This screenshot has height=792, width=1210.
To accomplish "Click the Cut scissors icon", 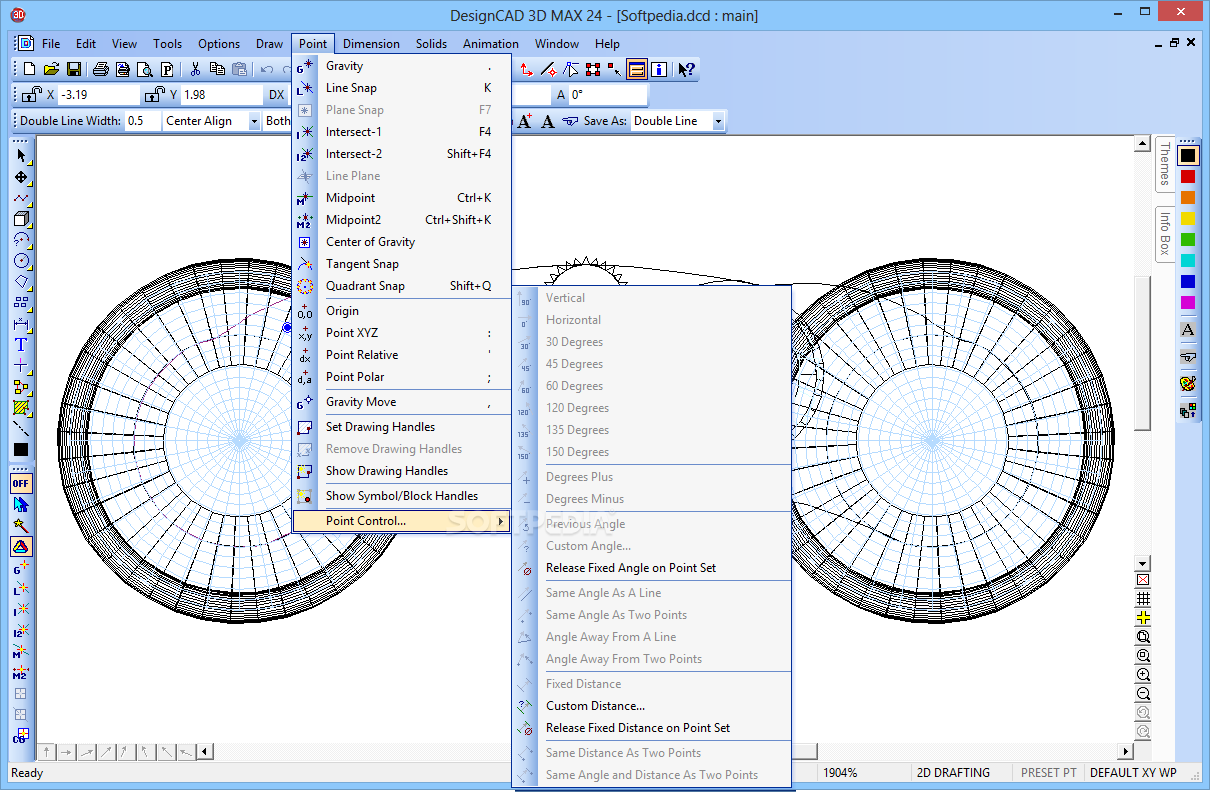I will click(195, 69).
